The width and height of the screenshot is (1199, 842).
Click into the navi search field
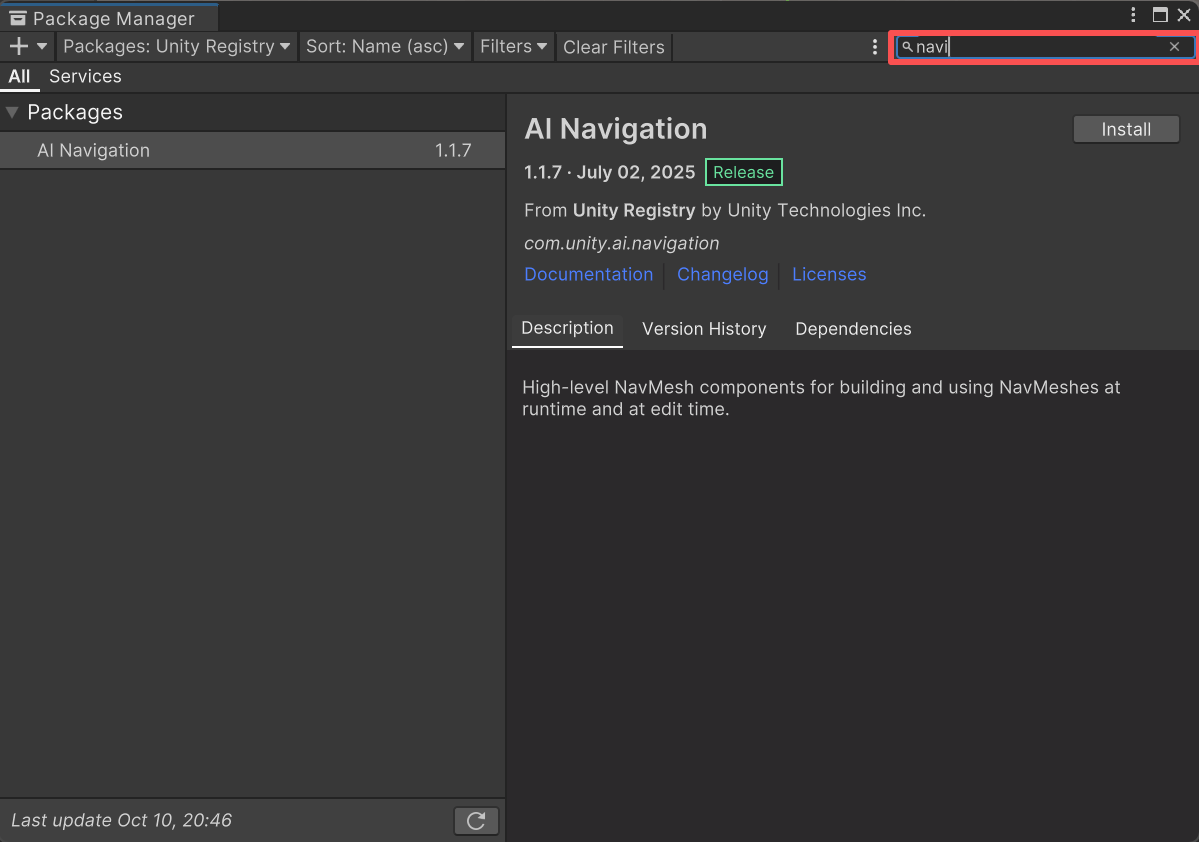coord(1044,47)
